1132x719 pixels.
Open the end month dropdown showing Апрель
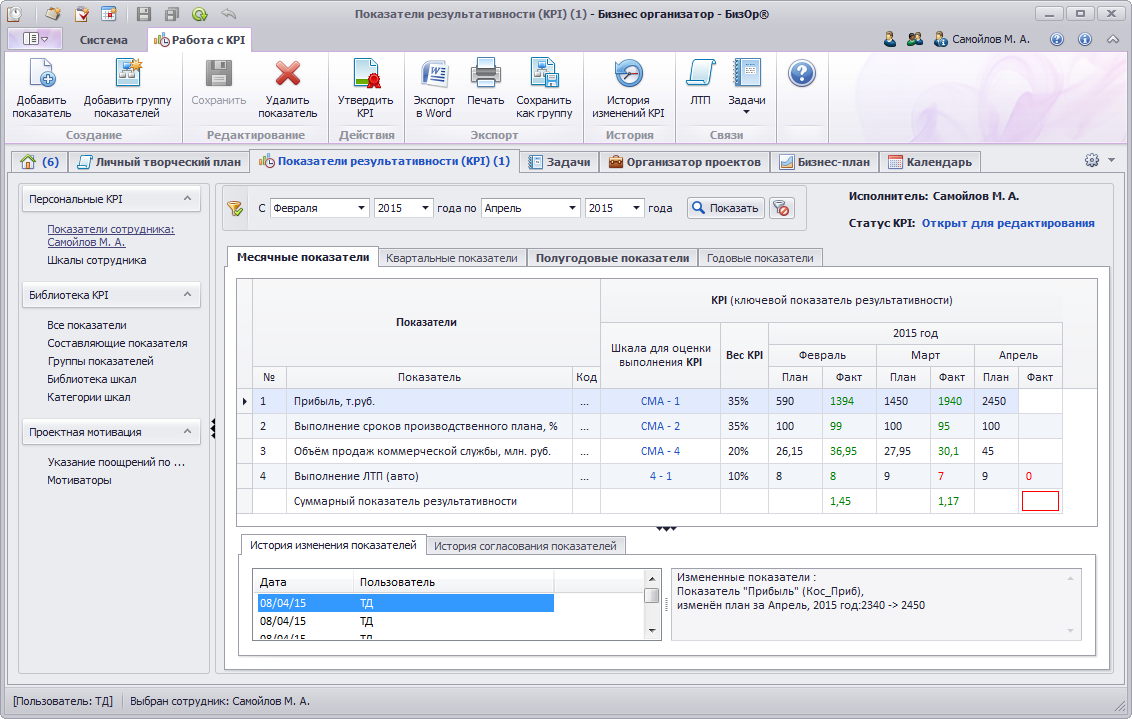point(572,208)
